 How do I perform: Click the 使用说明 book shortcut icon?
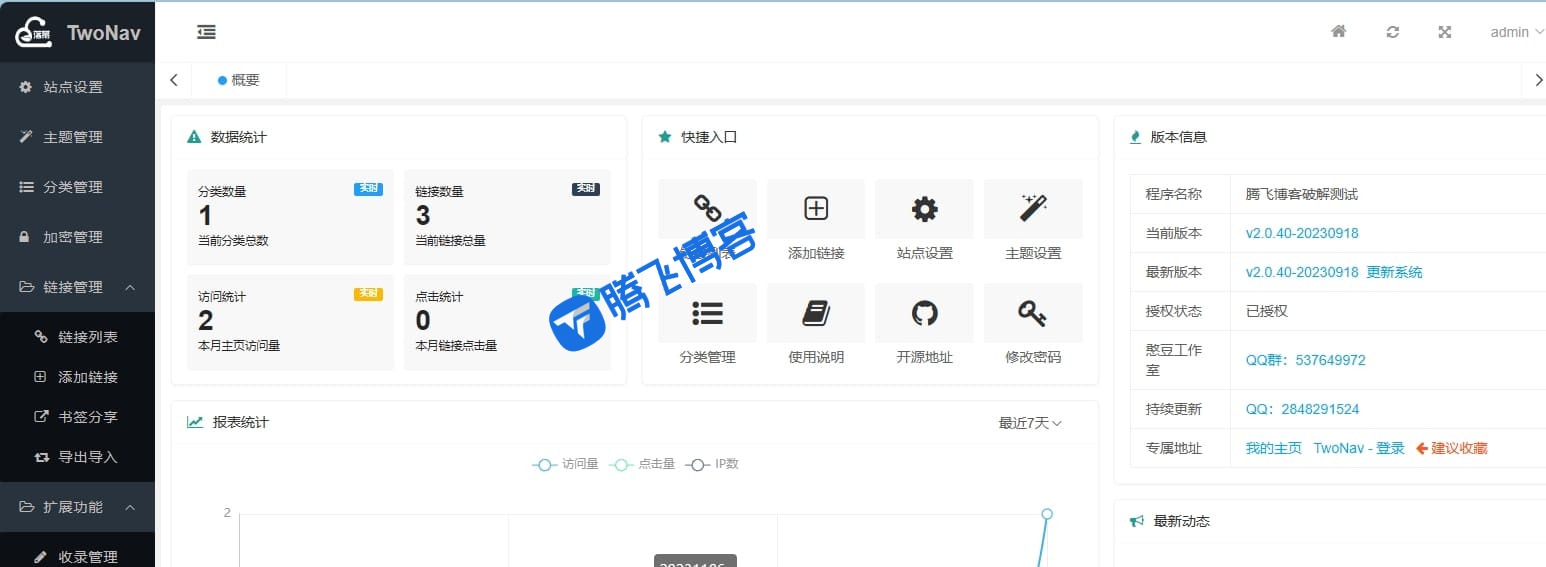(816, 313)
